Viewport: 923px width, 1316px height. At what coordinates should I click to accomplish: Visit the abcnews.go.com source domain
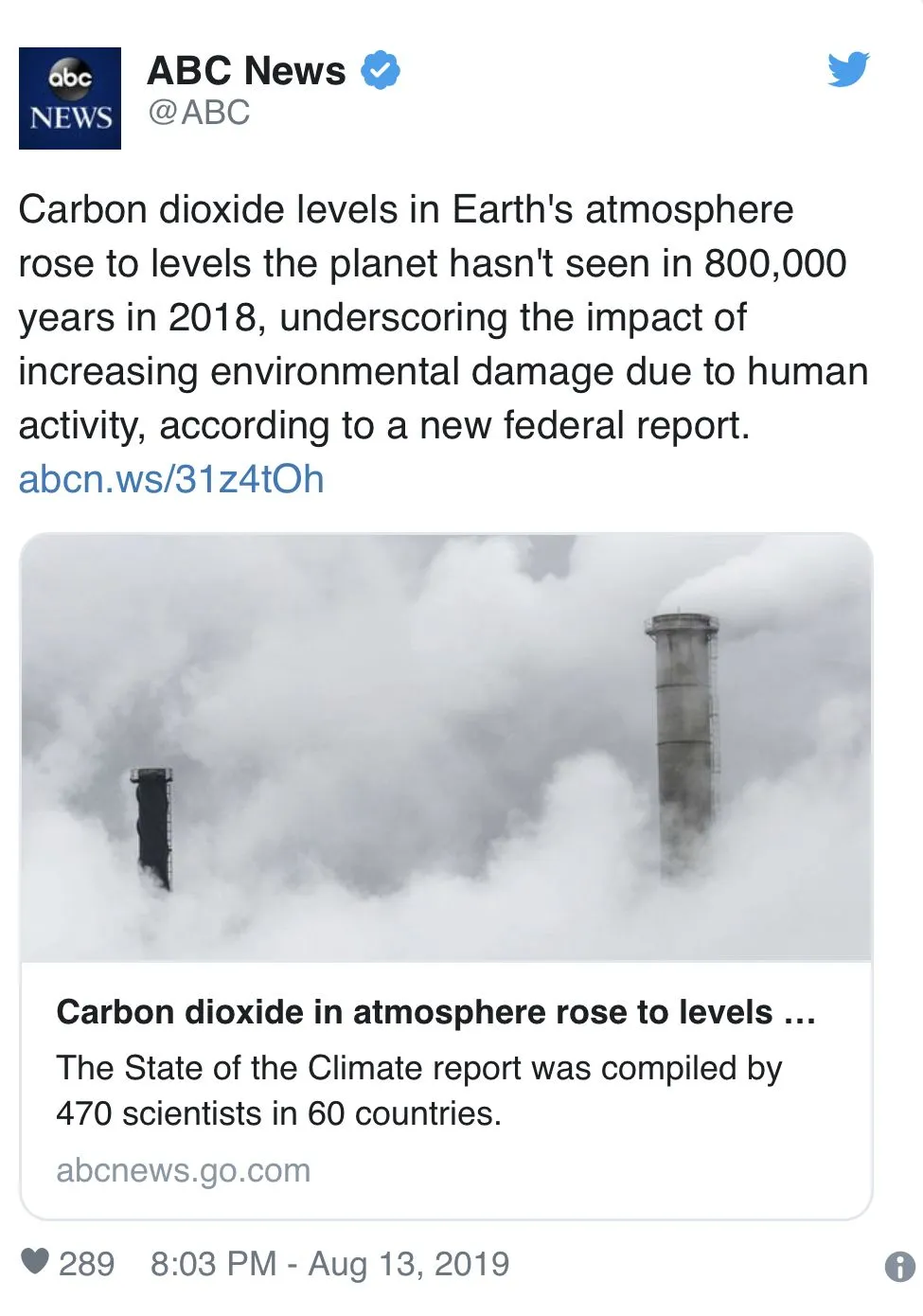183,1170
